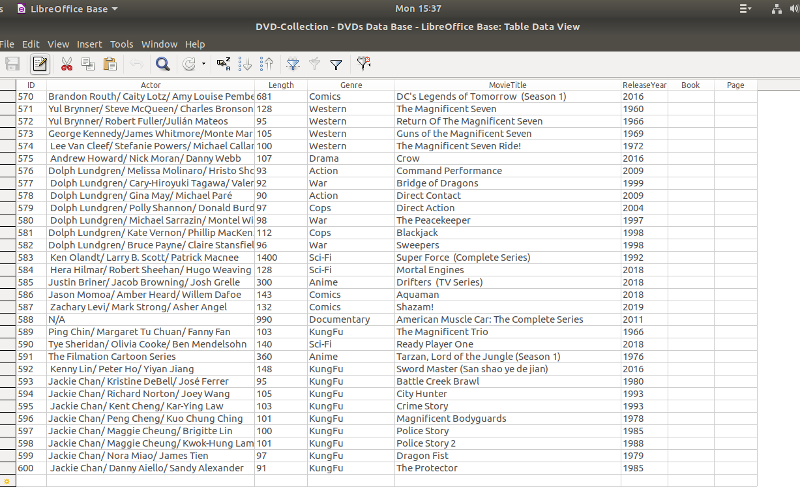The image size is (800, 487).
Task: Click the Length column header
Action: coord(281,85)
